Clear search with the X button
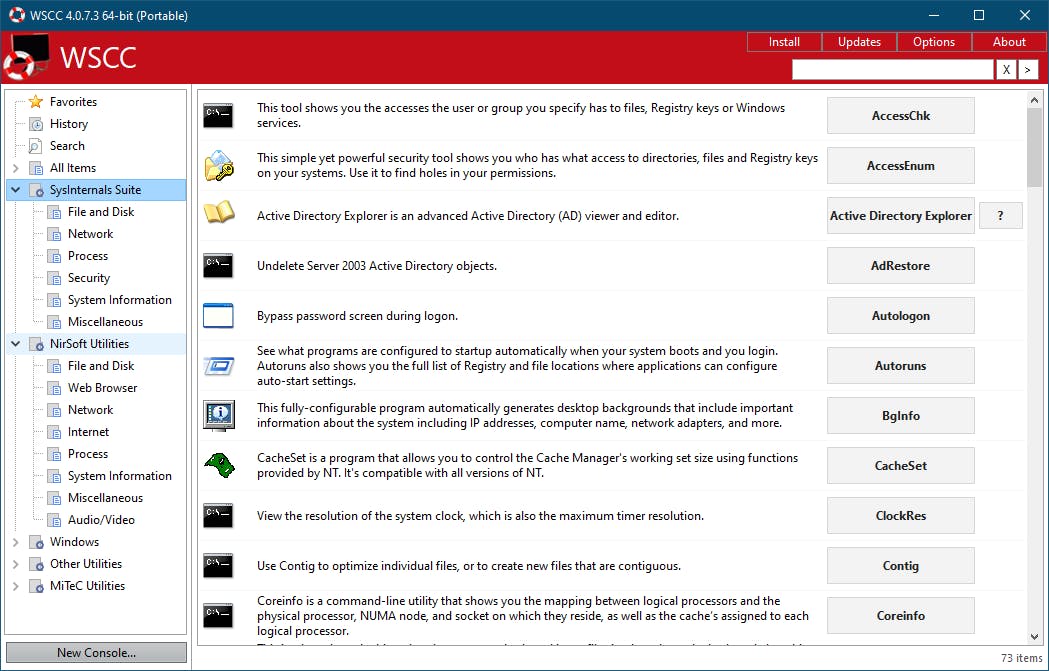1049x671 pixels. (x=1006, y=70)
